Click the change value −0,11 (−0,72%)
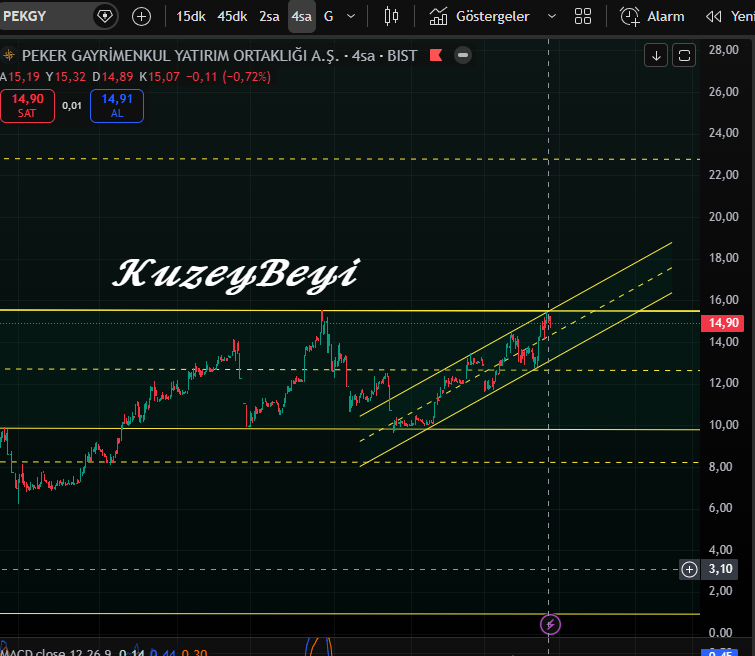Image resolution: width=755 pixels, height=656 pixels. (228, 77)
